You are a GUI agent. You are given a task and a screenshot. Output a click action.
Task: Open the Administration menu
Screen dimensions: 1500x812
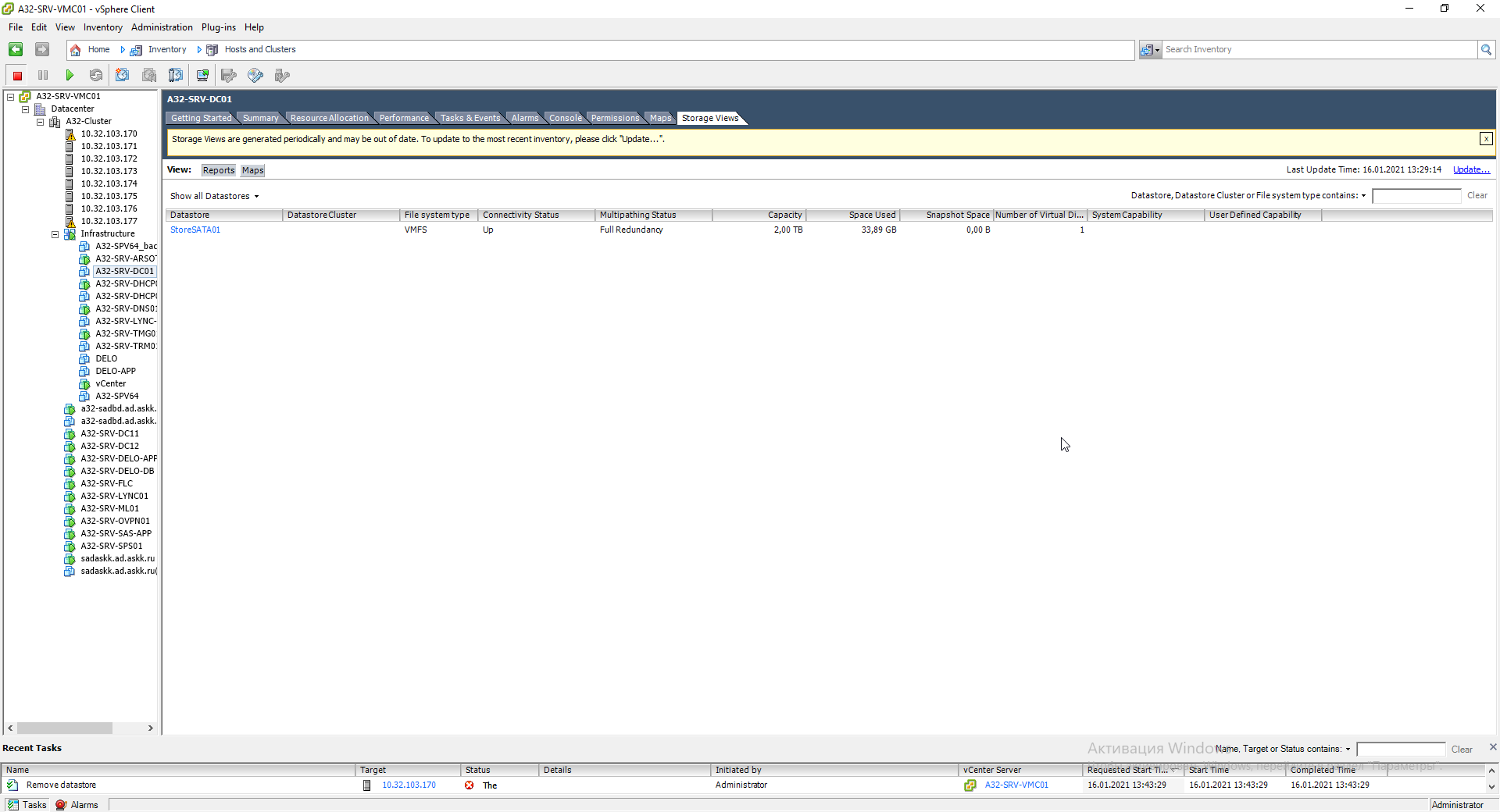(x=162, y=27)
